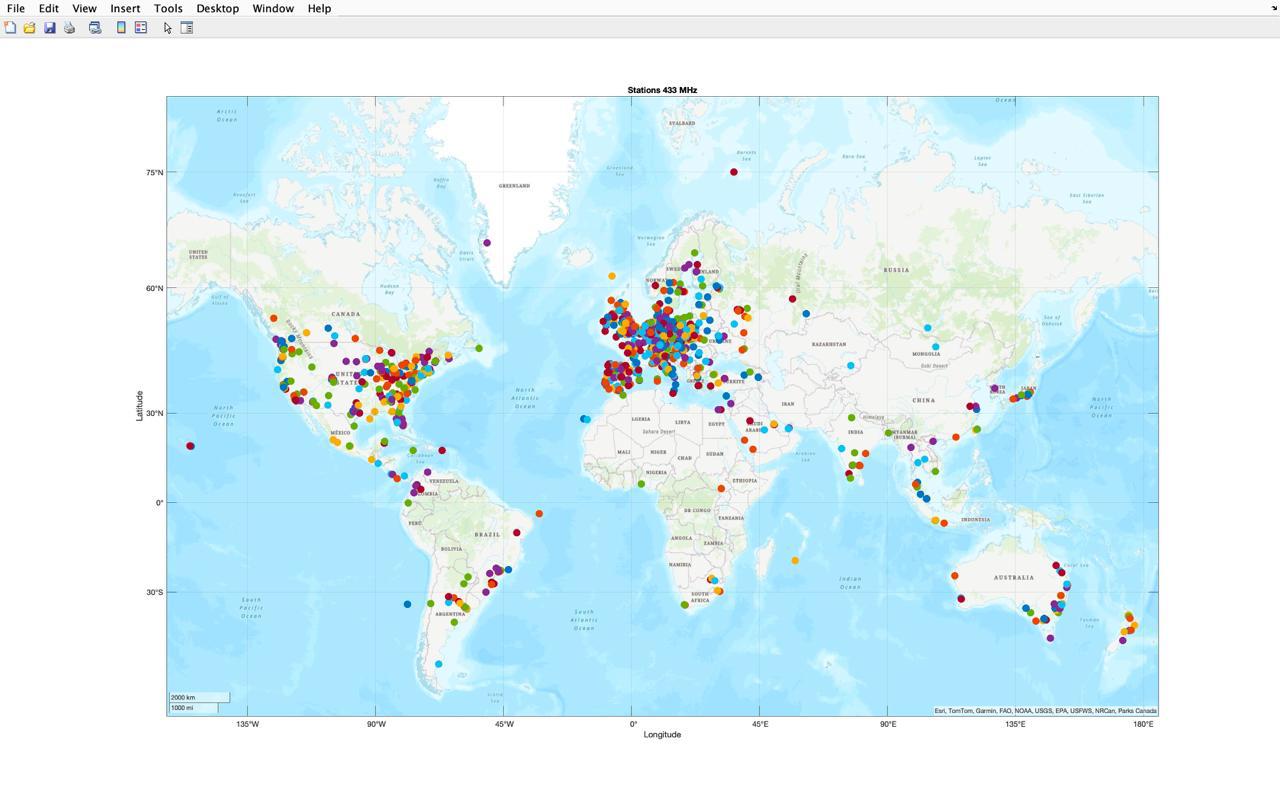Click the "Longitude" axis label
This screenshot has height=800, width=1280.
(x=662, y=734)
